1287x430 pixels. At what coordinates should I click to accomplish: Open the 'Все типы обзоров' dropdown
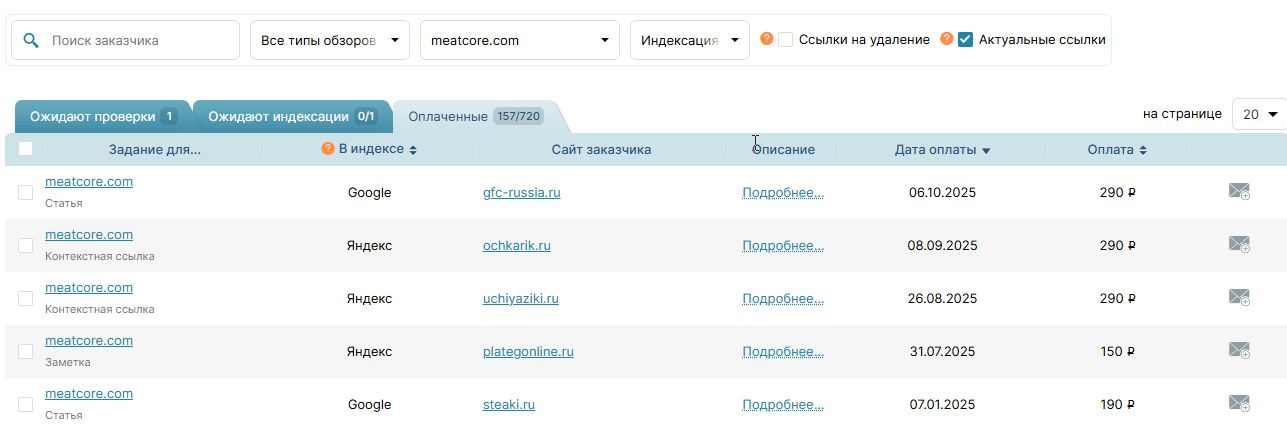(329, 40)
